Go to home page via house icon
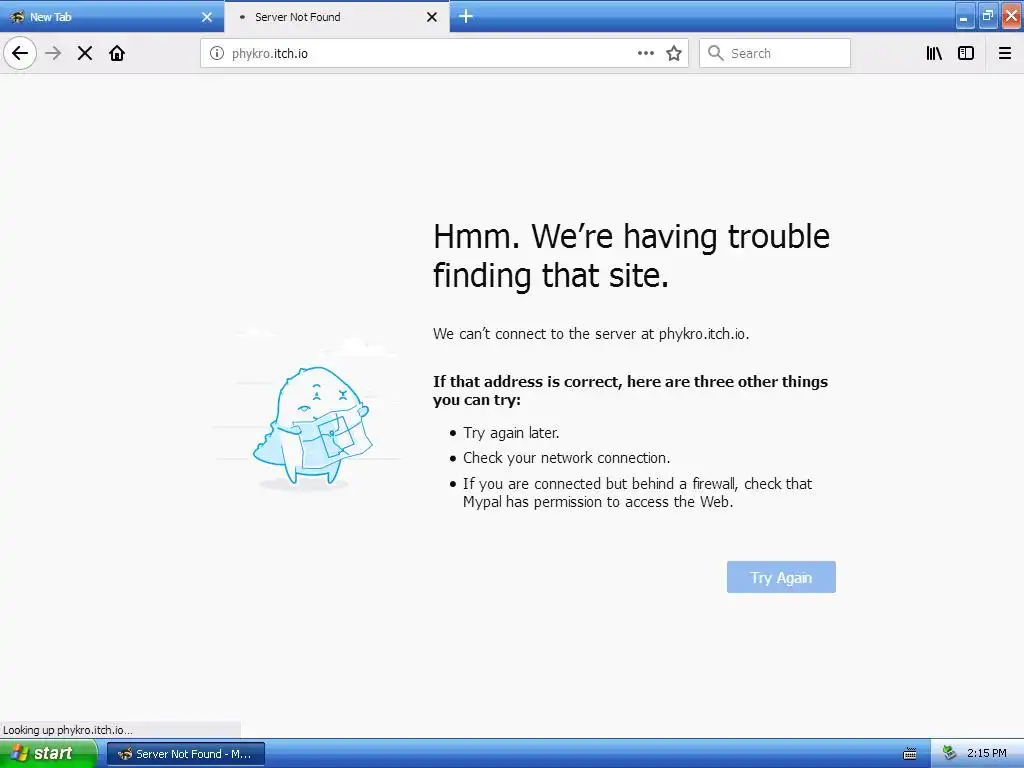The image size is (1024, 768). tap(117, 53)
